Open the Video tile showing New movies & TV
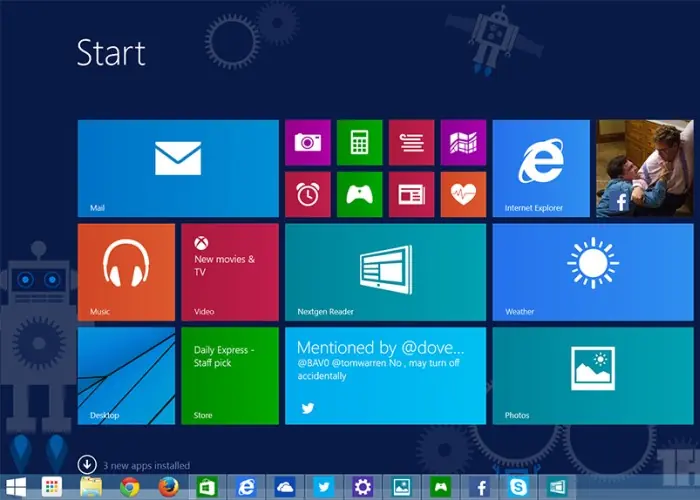This screenshot has height=500, width=700. pos(230,272)
